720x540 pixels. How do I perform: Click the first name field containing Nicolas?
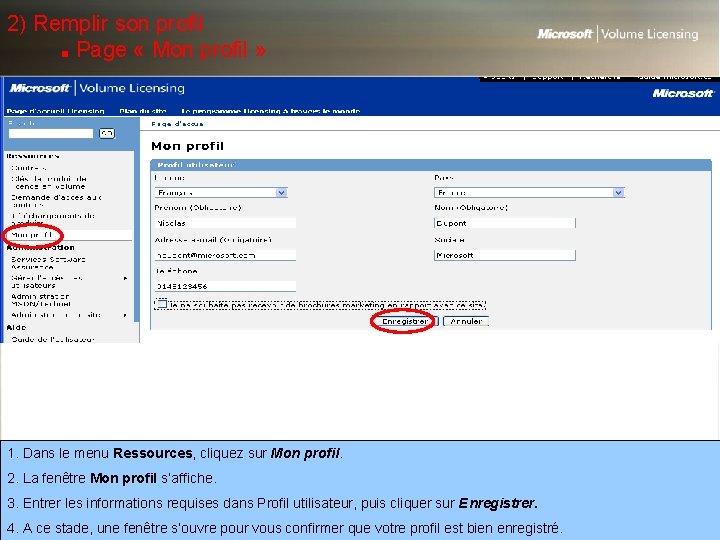click(x=225, y=223)
